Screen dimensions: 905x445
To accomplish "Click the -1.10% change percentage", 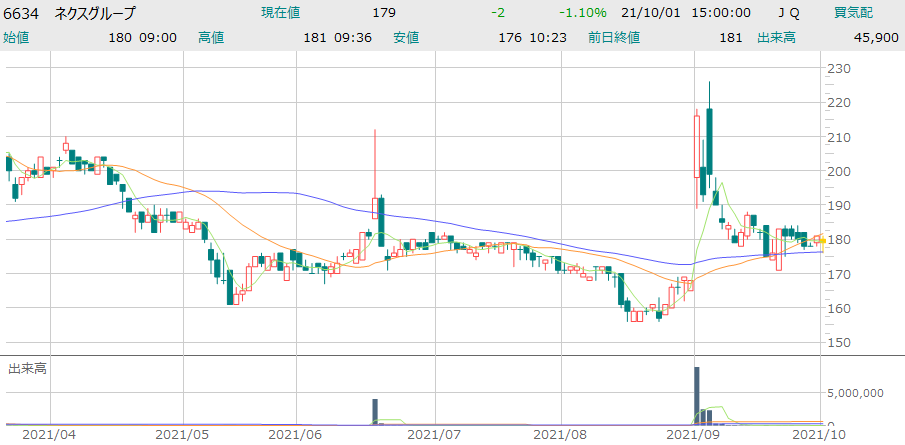I will pos(583,13).
